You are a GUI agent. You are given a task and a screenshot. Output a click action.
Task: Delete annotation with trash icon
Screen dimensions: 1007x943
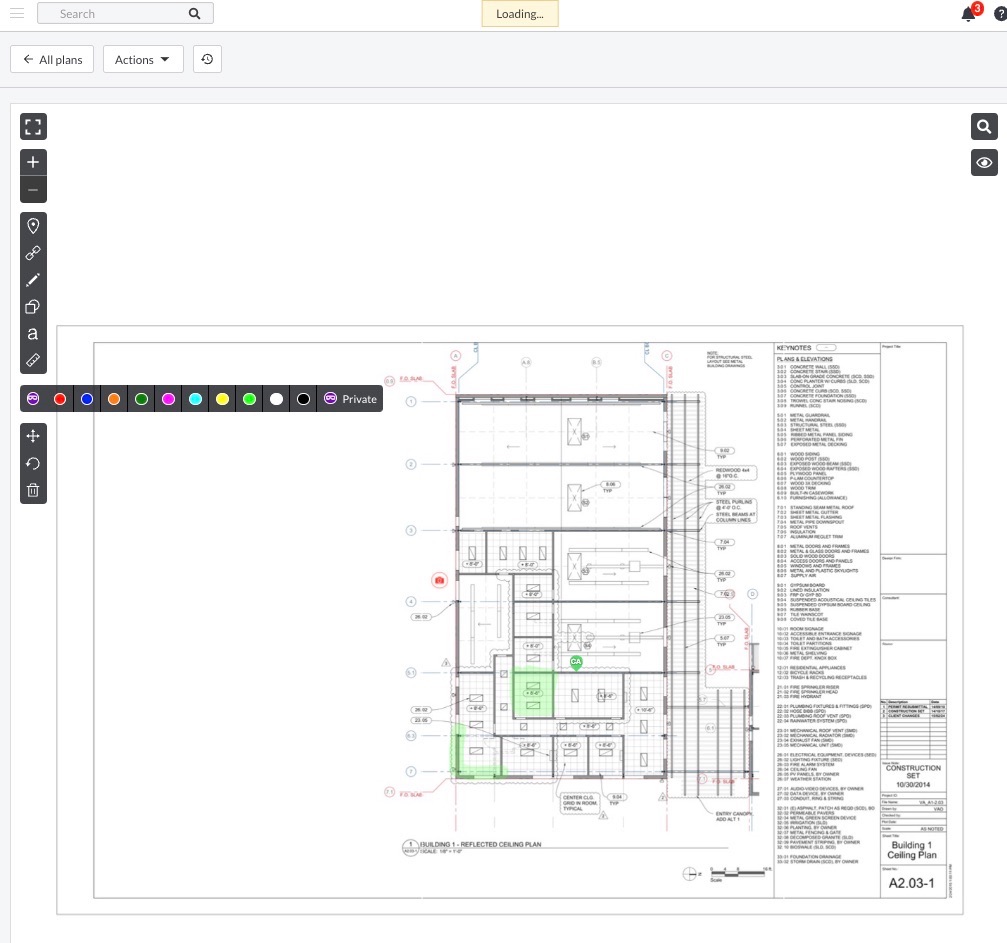coord(33,490)
